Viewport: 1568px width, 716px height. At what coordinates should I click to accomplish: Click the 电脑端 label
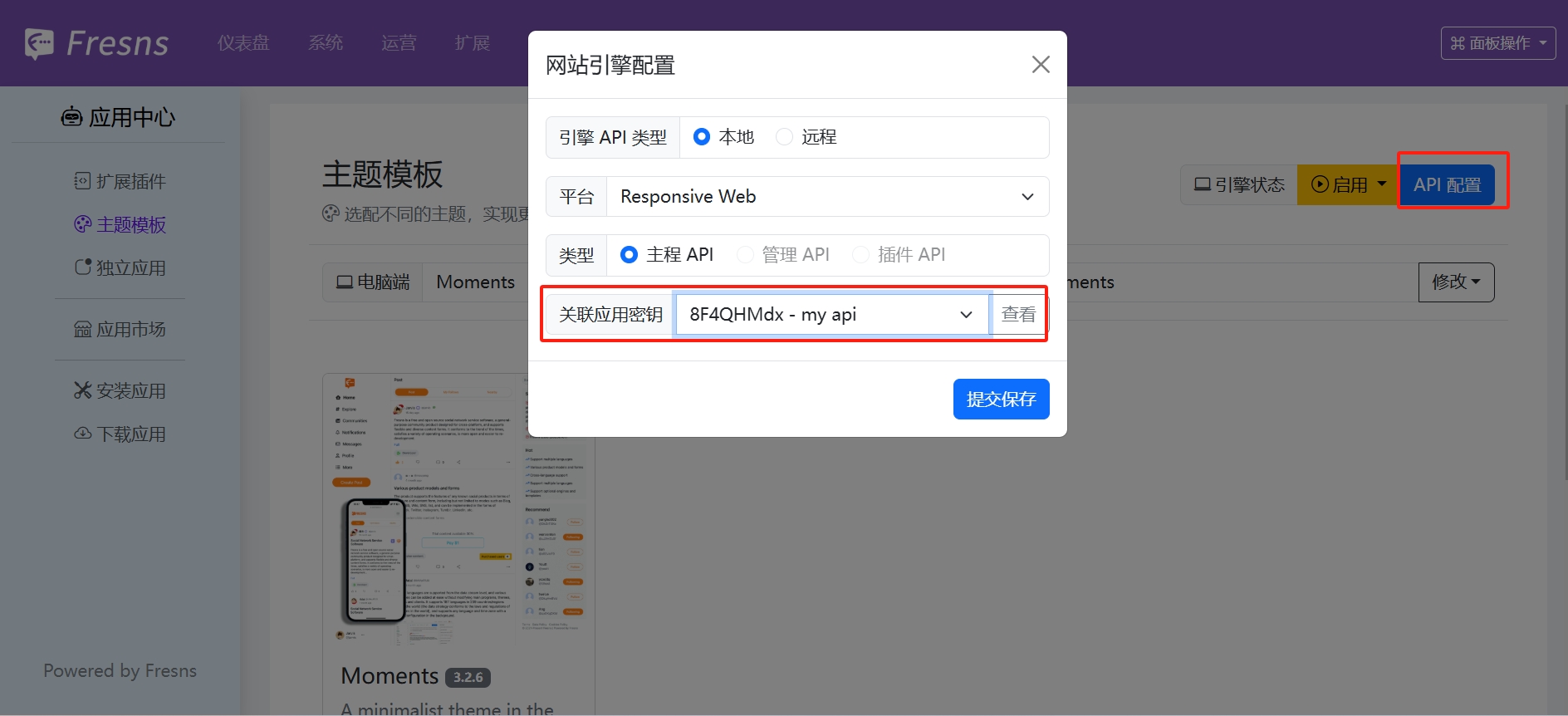click(373, 282)
